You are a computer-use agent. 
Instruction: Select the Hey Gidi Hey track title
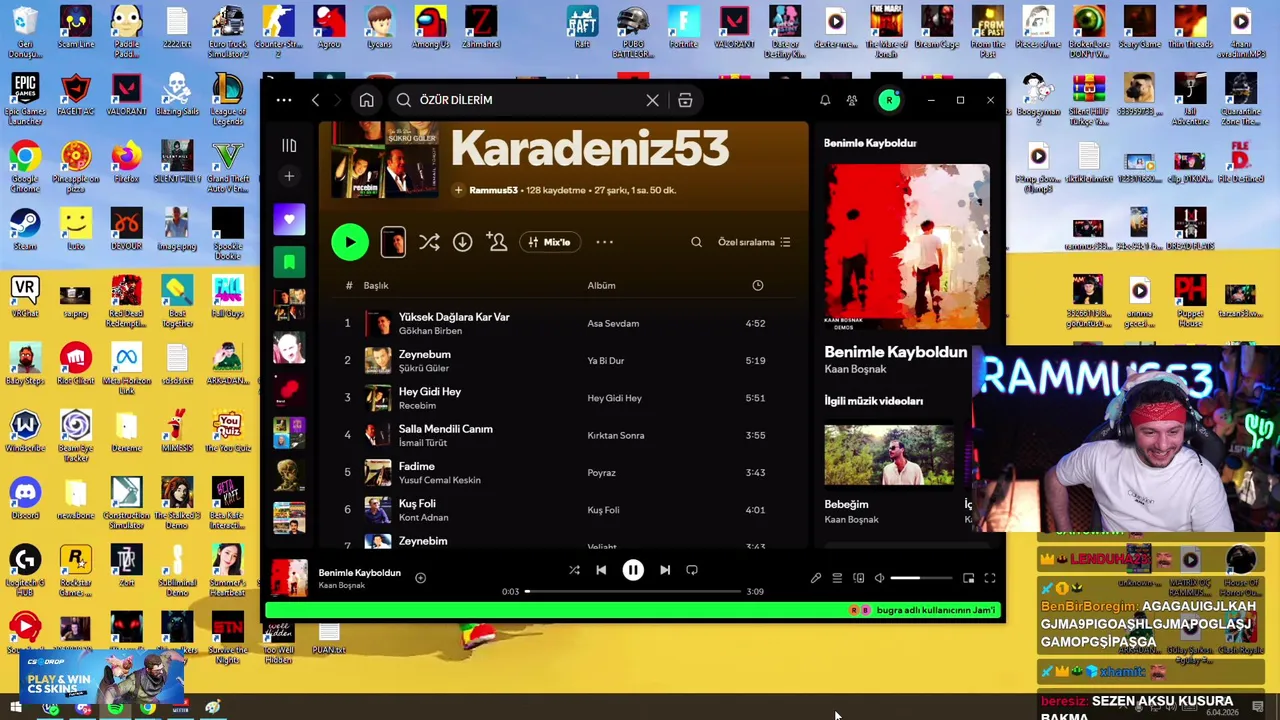430,392
